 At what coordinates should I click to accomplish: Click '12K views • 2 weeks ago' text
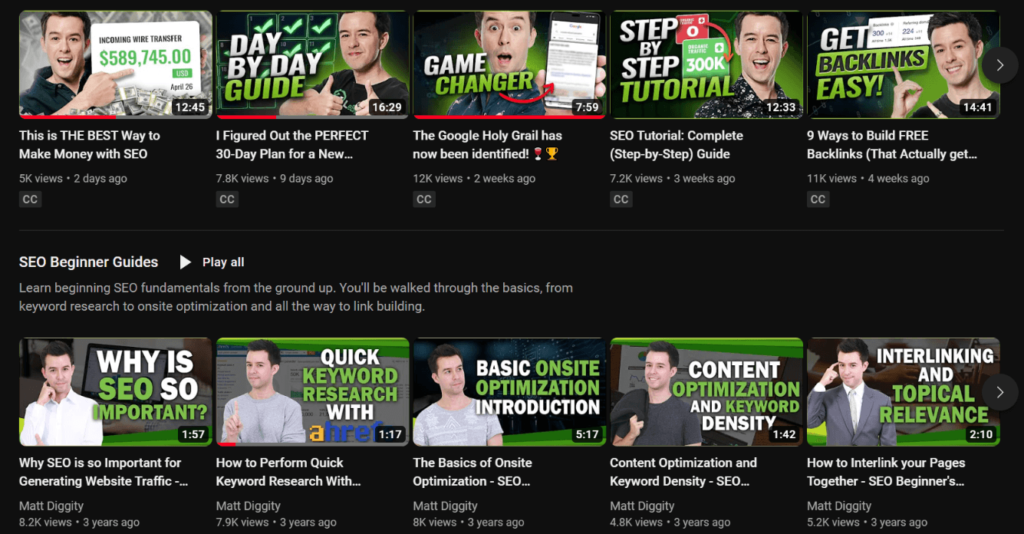pyautogui.click(x=474, y=178)
